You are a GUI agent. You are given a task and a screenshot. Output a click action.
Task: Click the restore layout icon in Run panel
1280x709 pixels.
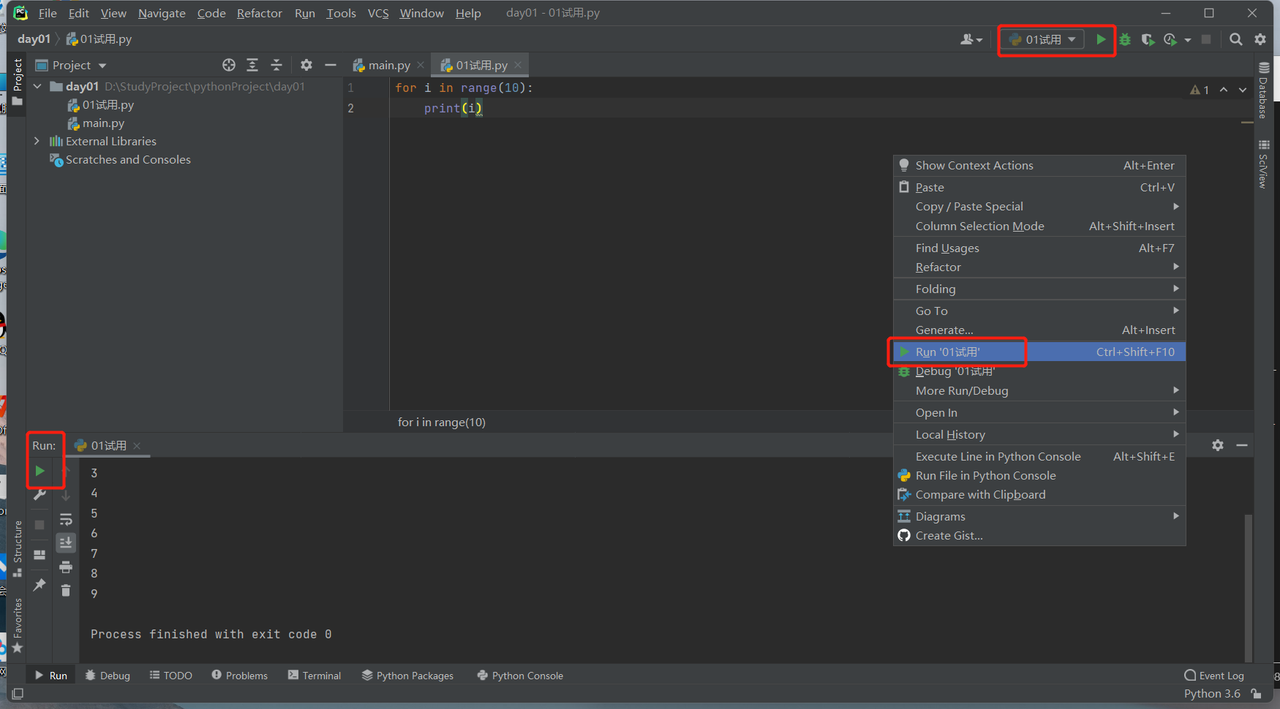tap(39, 555)
